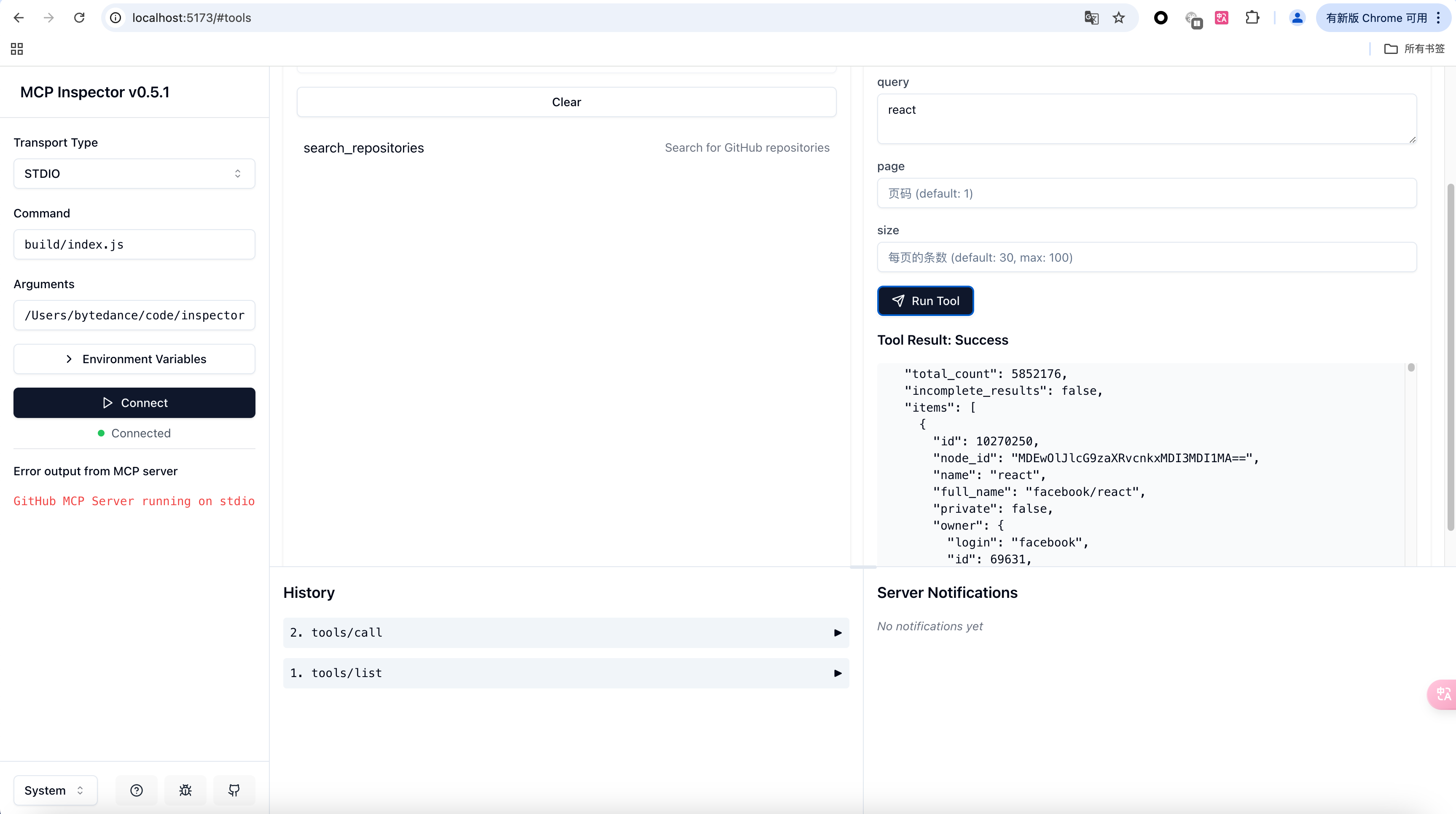This screenshot has height=814, width=1456.
Task: Open the Transport Type STDIO dropdown
Action: [134, 174]
